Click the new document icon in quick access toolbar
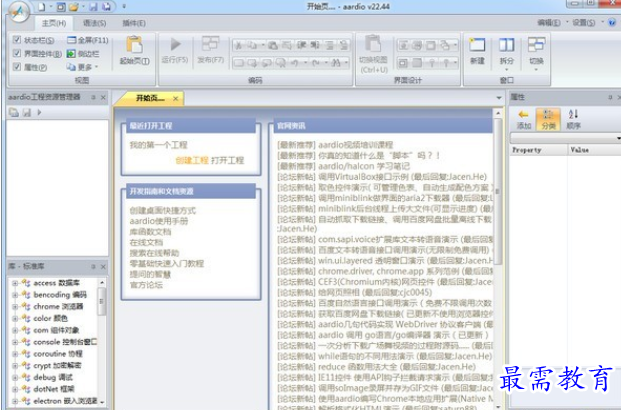 pyautogui.click(x=42, y=7)
